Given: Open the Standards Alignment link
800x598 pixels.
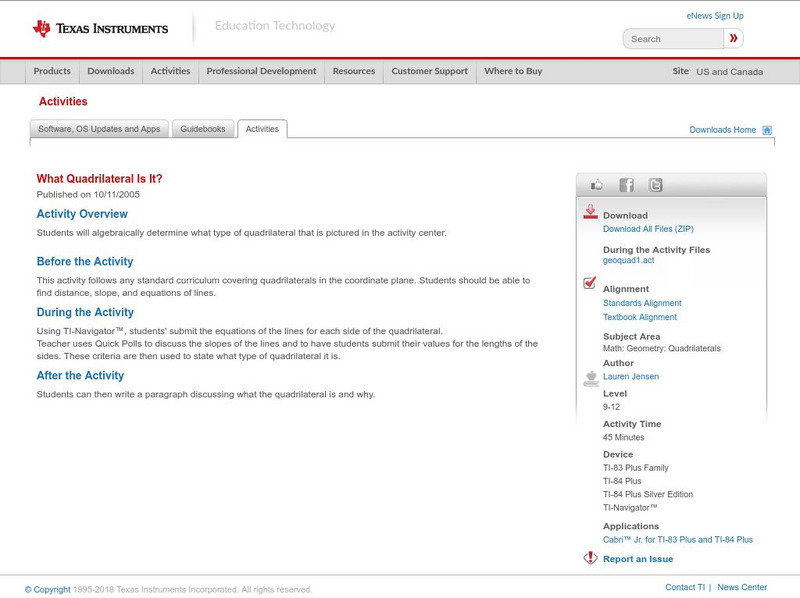Looking at the screenshot, I should [x=642, y=303].
